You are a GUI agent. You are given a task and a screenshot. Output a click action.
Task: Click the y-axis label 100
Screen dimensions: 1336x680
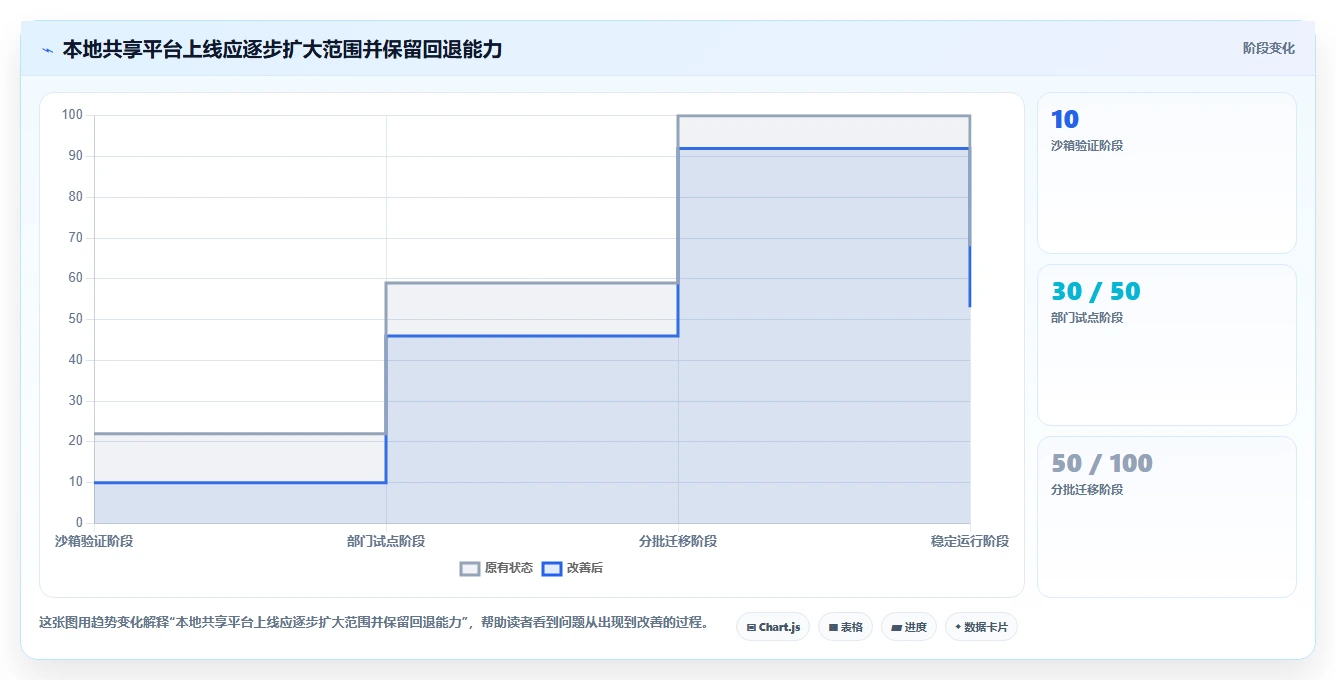coord(72,115)
